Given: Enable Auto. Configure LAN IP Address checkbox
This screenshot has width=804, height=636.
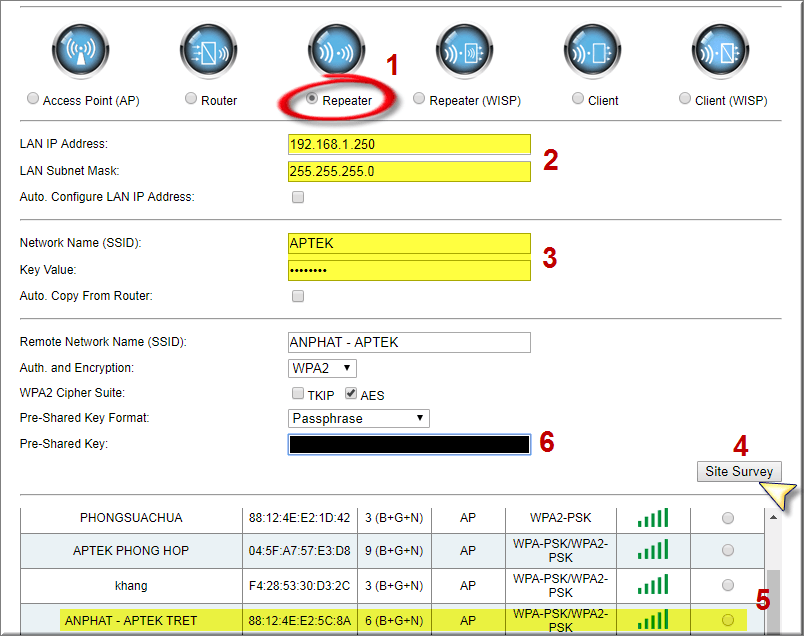Looking at the screenshot, I should [298, 197].
